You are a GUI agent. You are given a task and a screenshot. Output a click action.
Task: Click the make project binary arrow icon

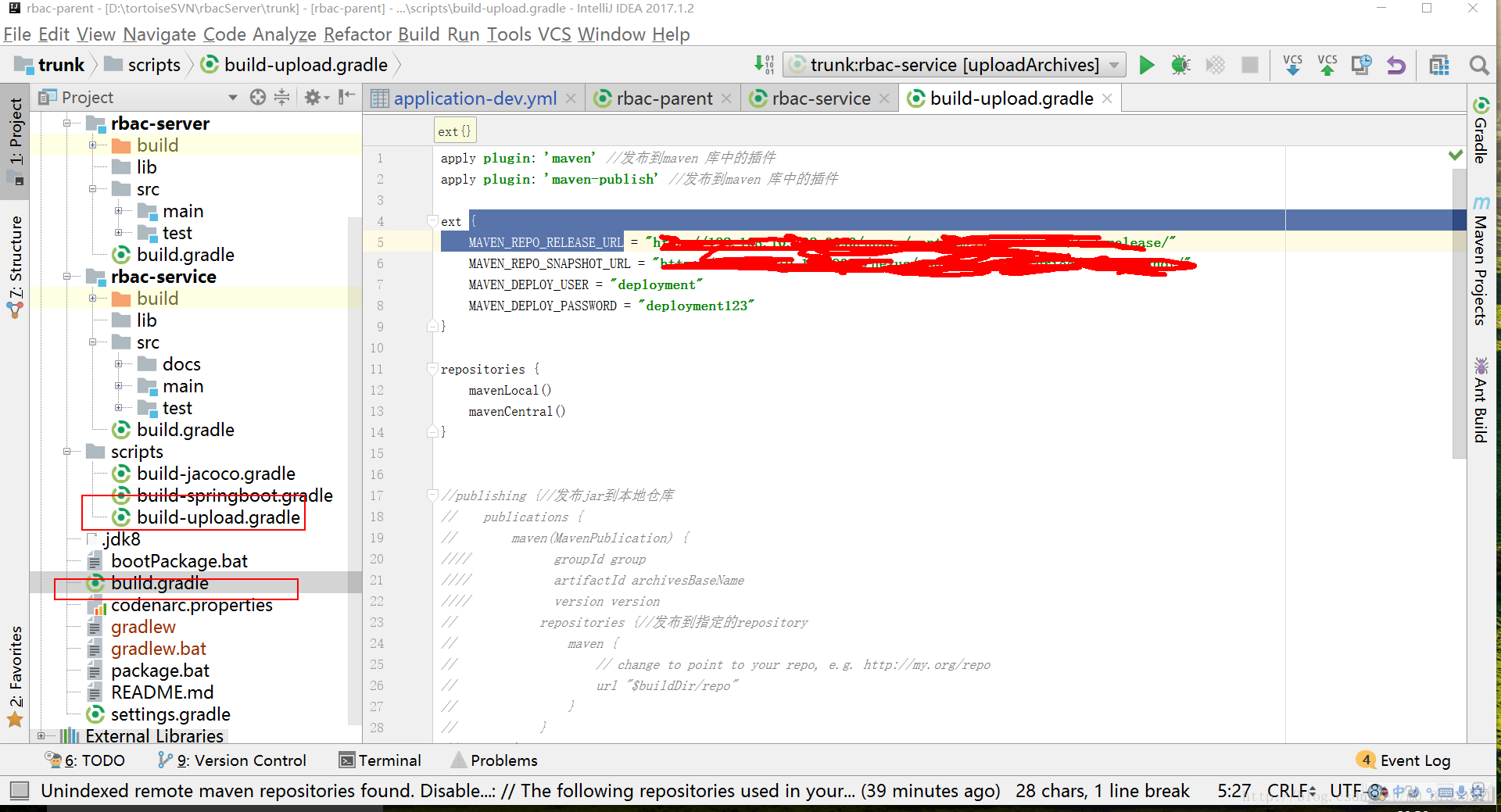click(x=764, y=65)
